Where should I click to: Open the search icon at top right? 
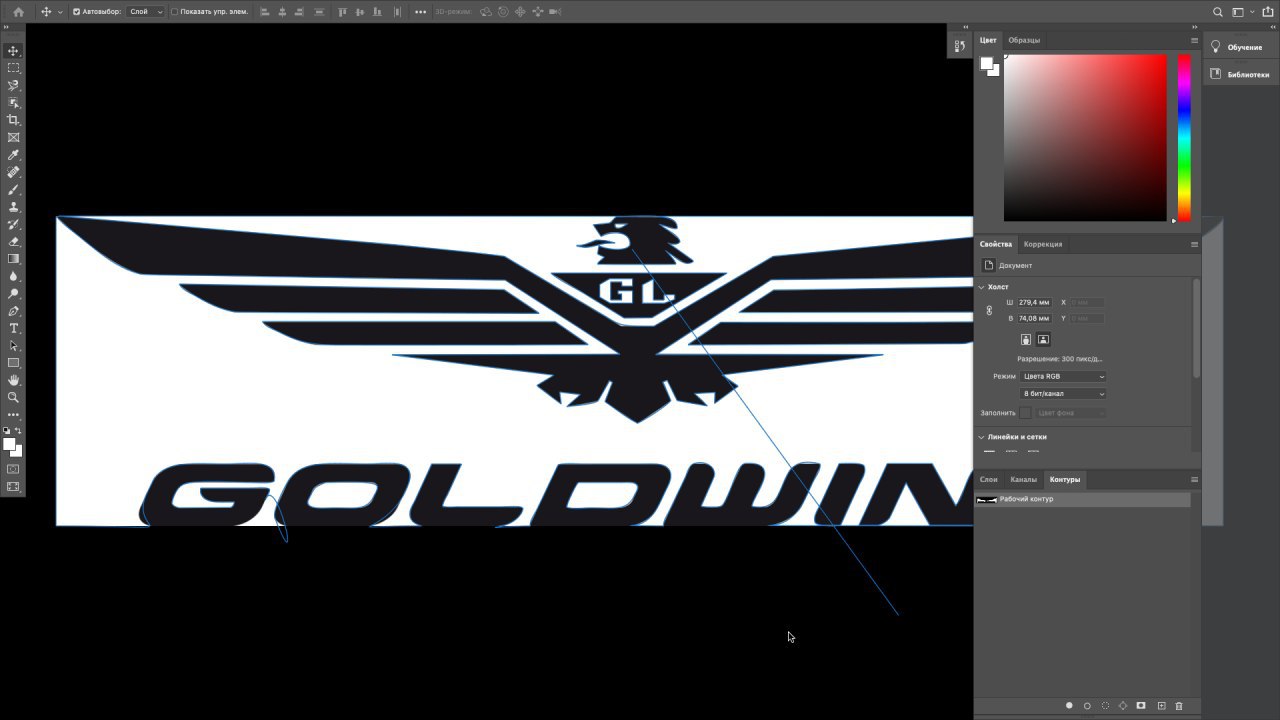point(1218,12)
